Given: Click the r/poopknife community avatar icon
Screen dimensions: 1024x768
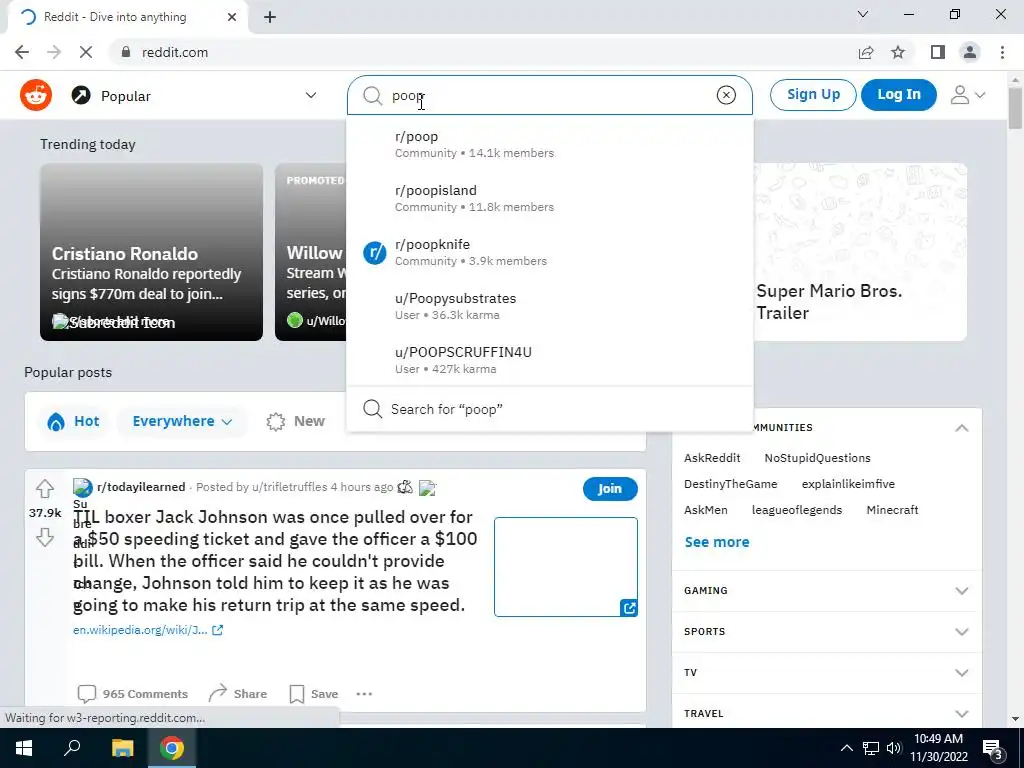Looking at the screenshot, I should 375,253.
